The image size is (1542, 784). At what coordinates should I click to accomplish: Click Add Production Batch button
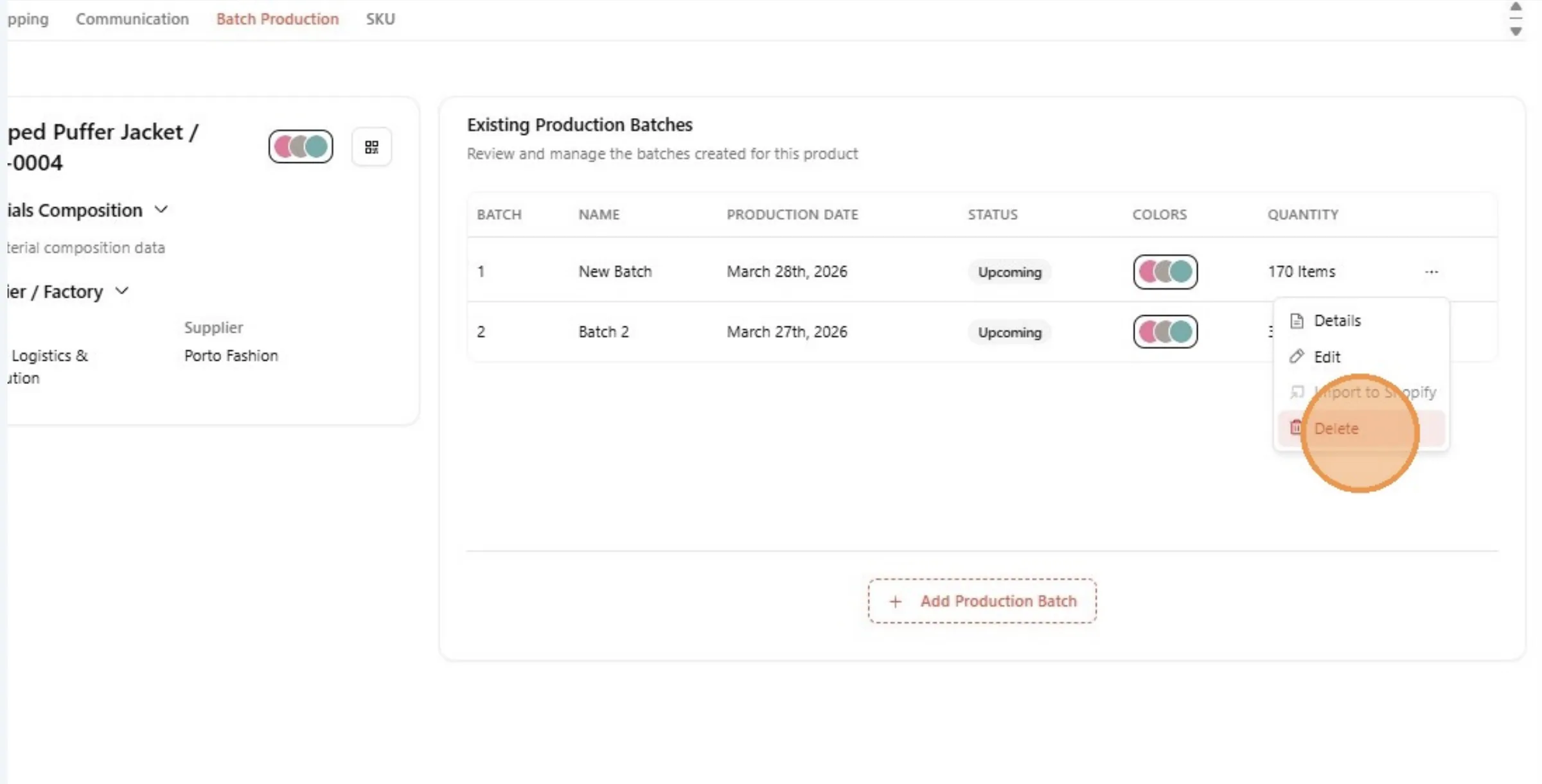(982, 601)
